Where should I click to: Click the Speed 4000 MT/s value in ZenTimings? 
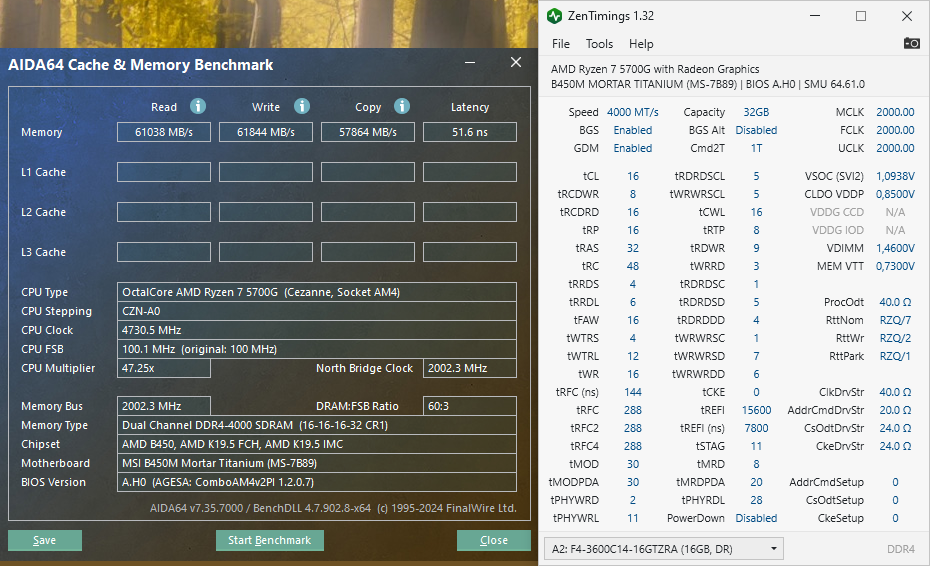(x=632, y=112)
